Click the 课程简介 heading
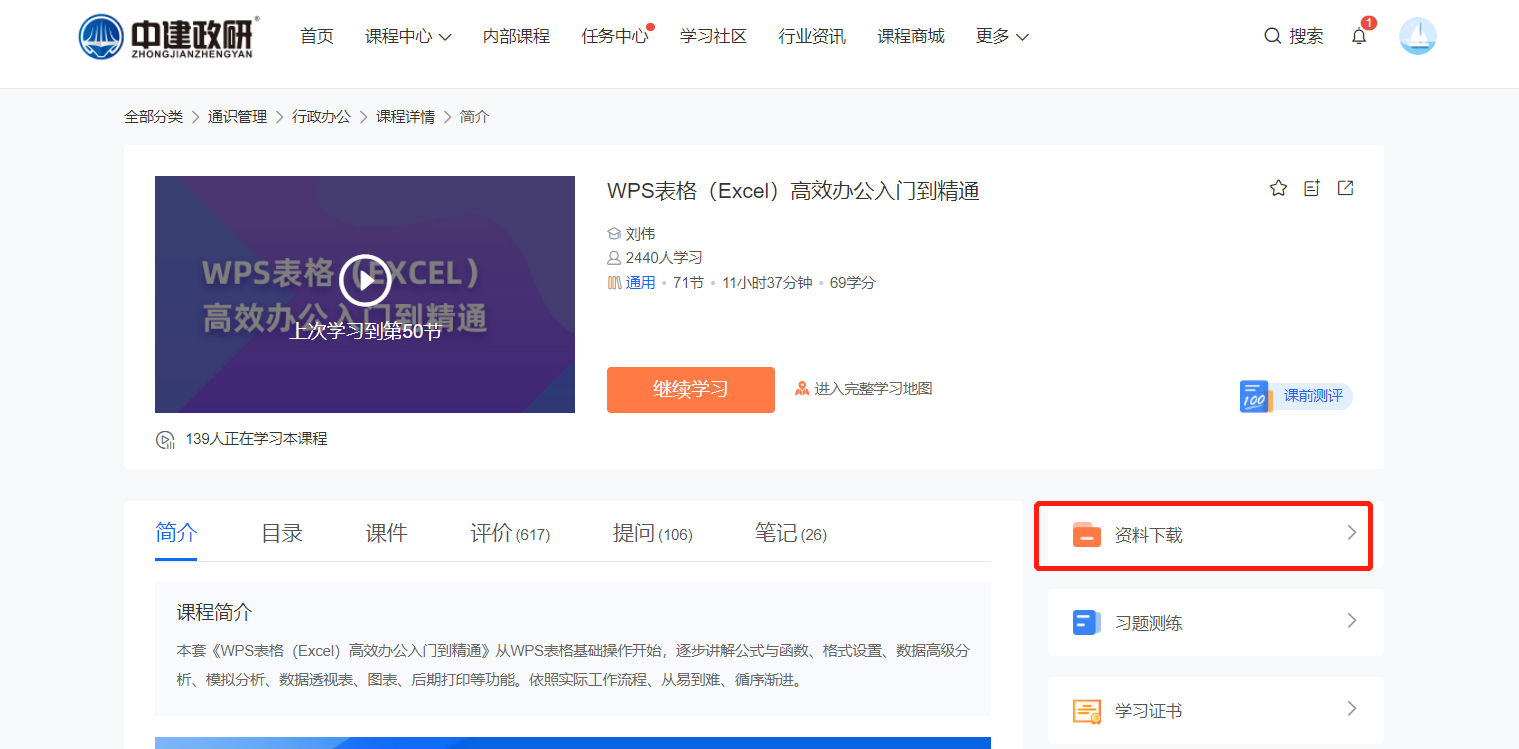Viewport: 1519px width, 749px height. pyautogui.click(x=214, y=612)
